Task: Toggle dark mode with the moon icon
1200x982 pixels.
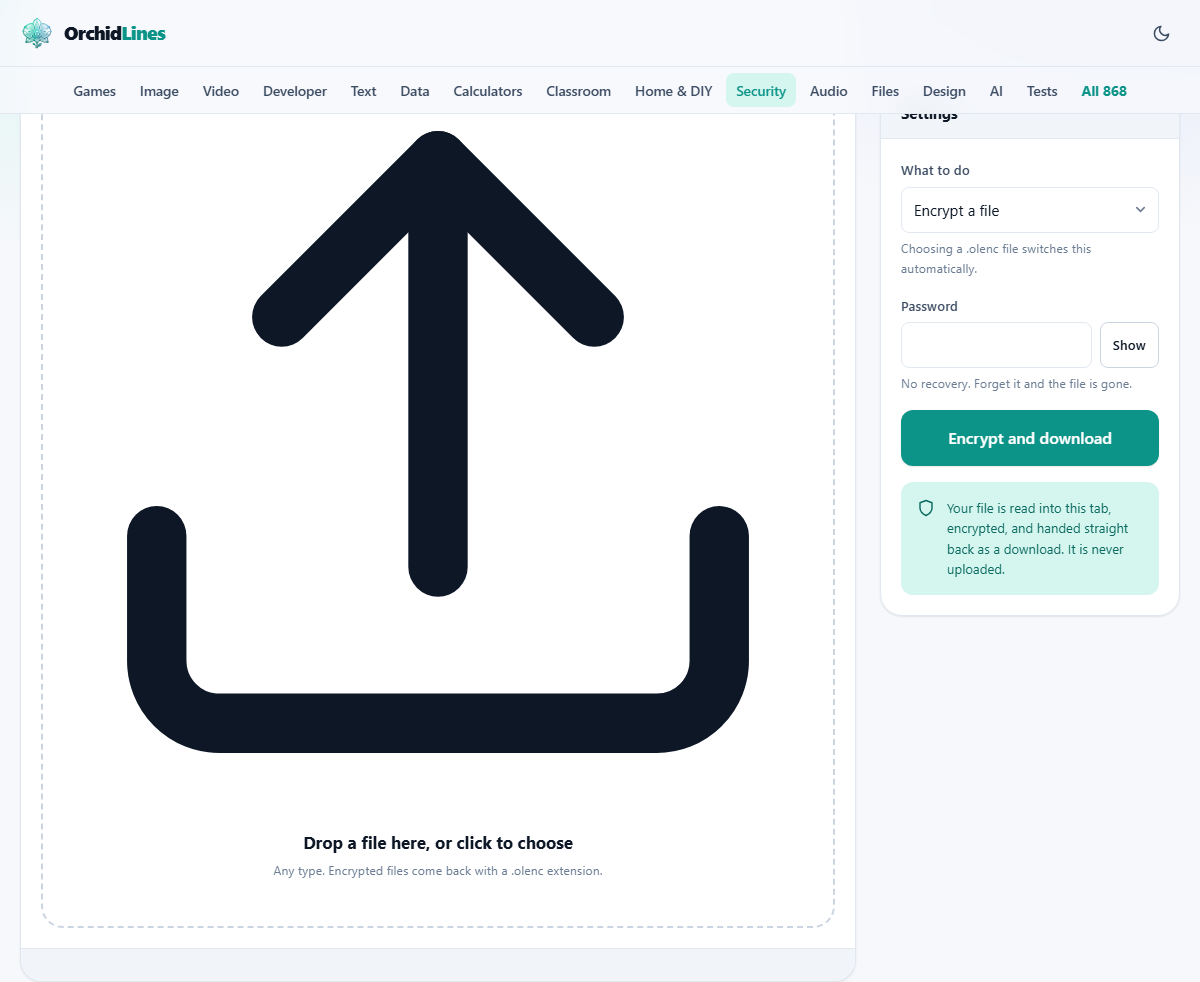Action: pos(1161,33)
